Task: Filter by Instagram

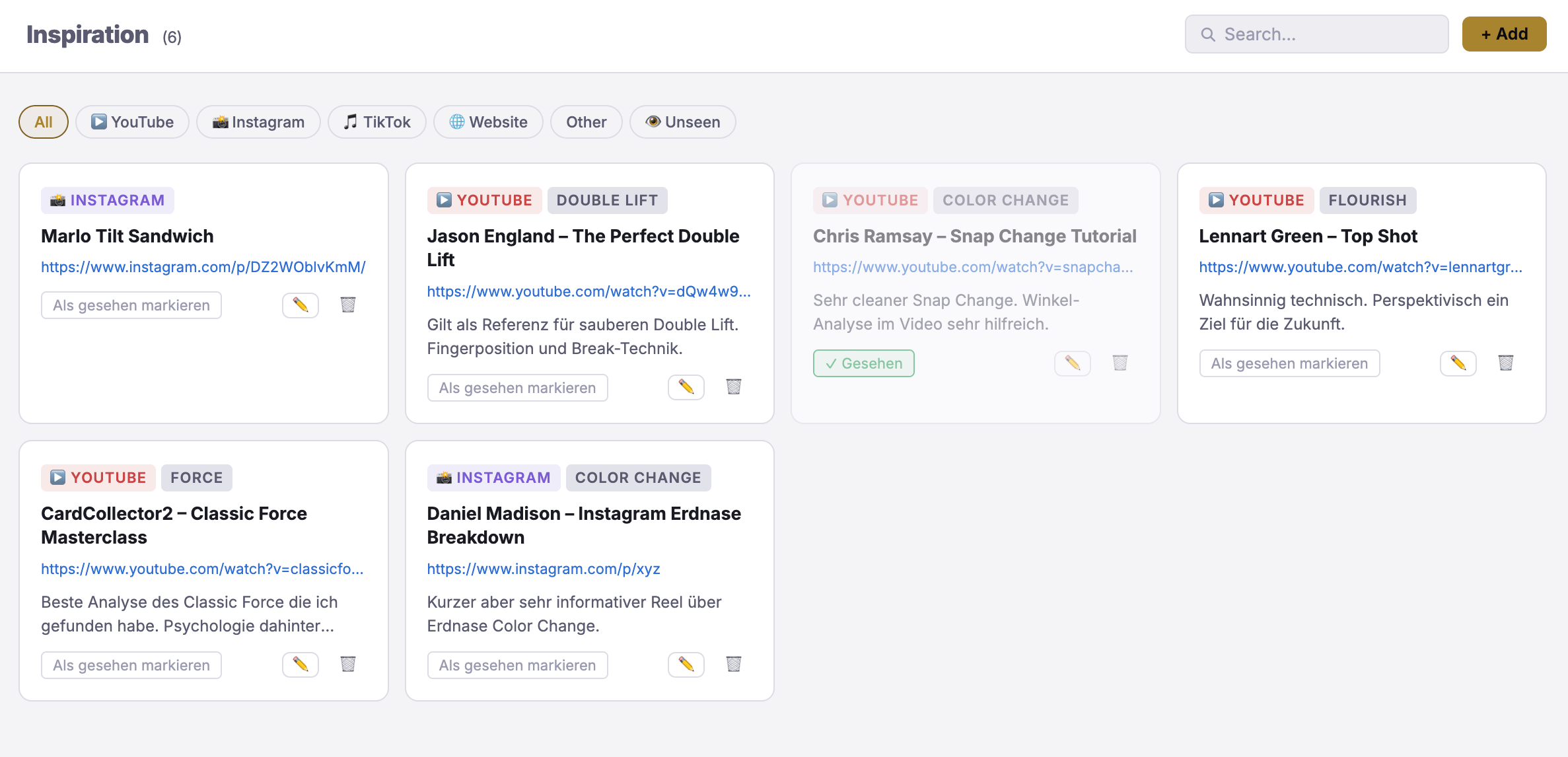Action: point(258,122)
